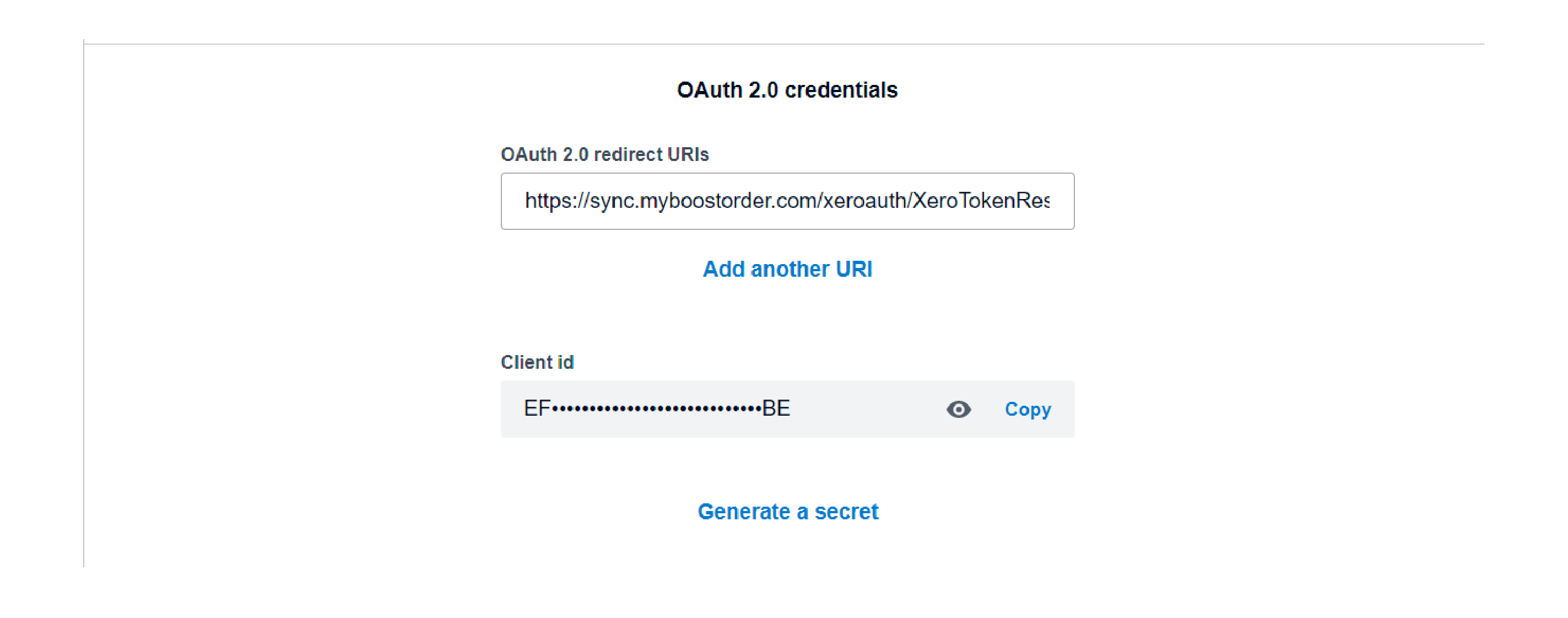Select the Generate a secret link
Image resolution: width=1568 pixels, height=618 pixels.
coord(788,511)
